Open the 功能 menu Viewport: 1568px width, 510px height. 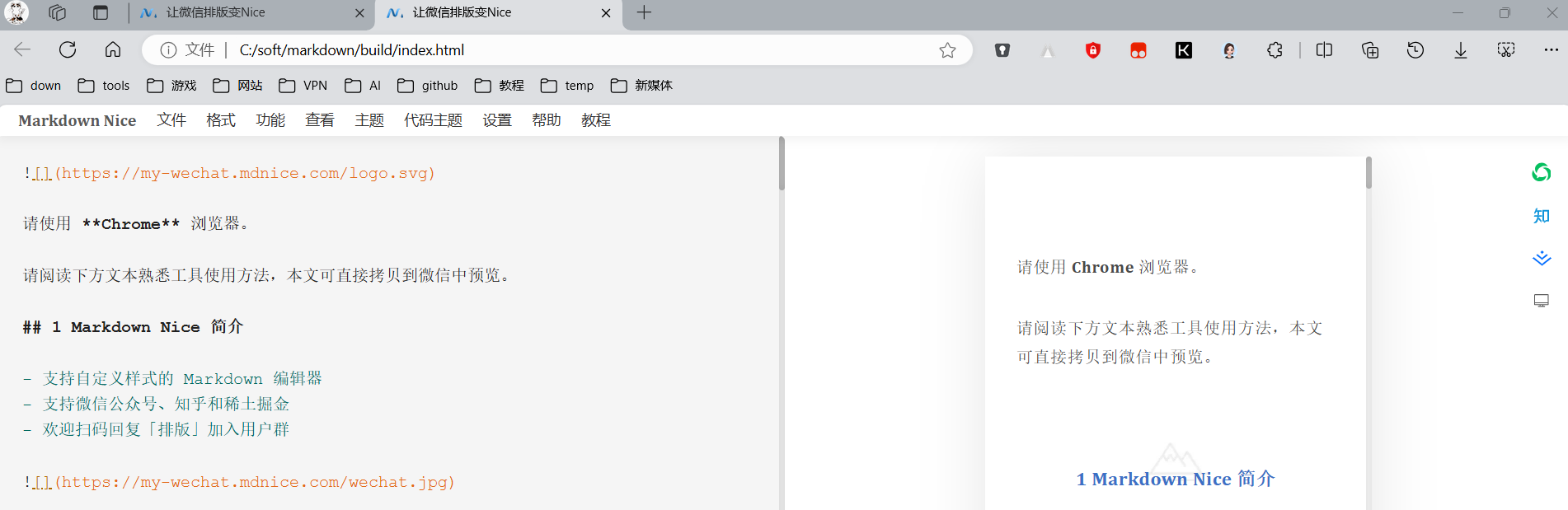[x=270, y=120]
